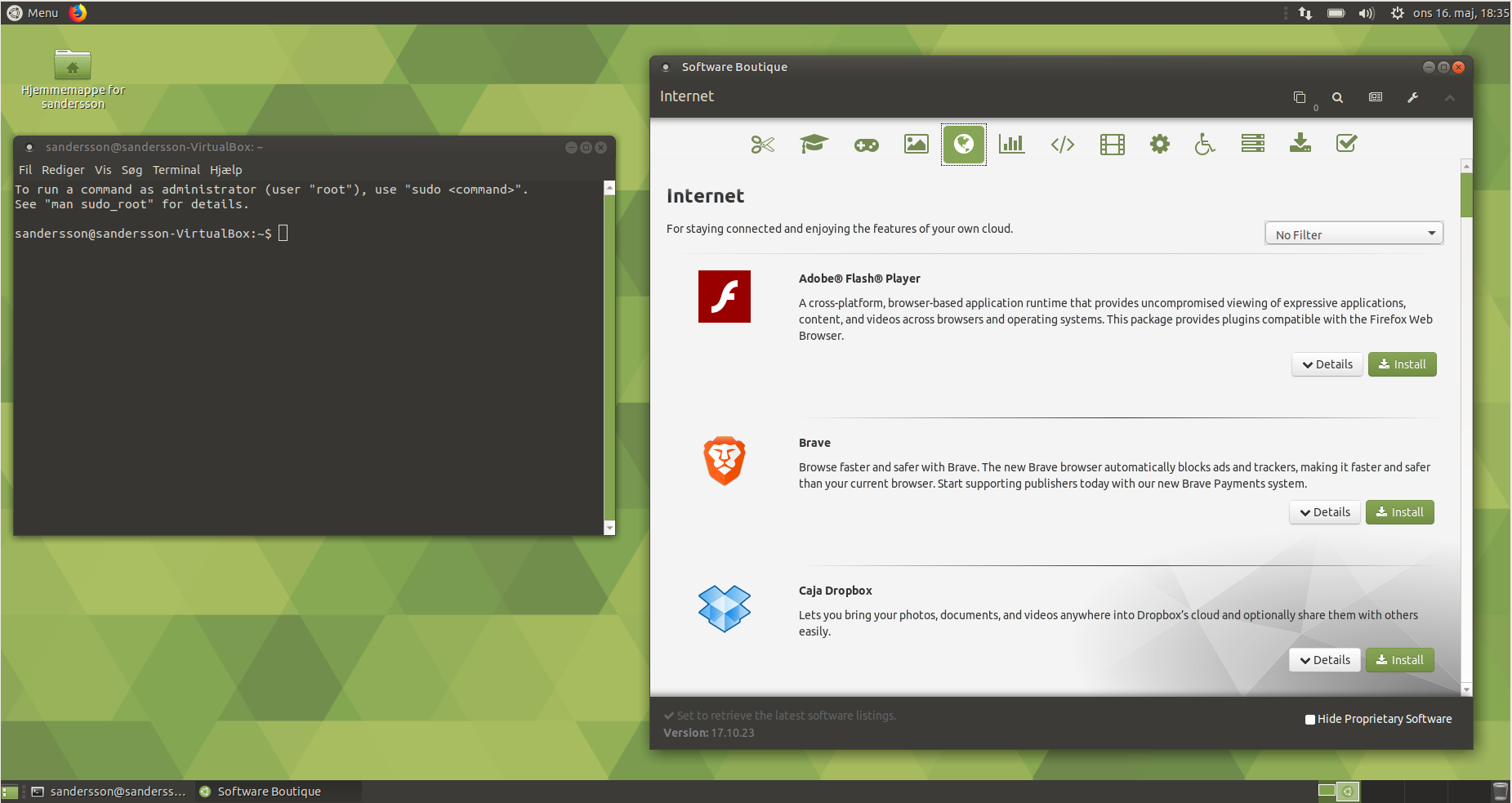Open the news icon in Boutique header
Screen dimensions: 1512x803
1376,97
